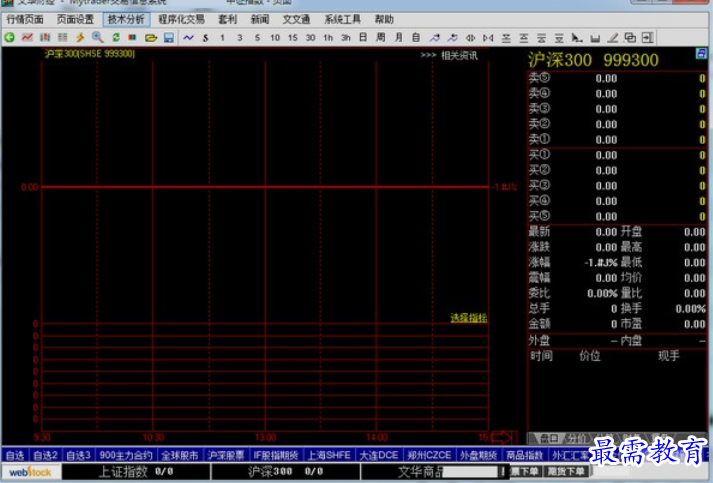This screenshot has height=483, width=713.
Task: Select the S seconds period button
Action: [206, 38]
